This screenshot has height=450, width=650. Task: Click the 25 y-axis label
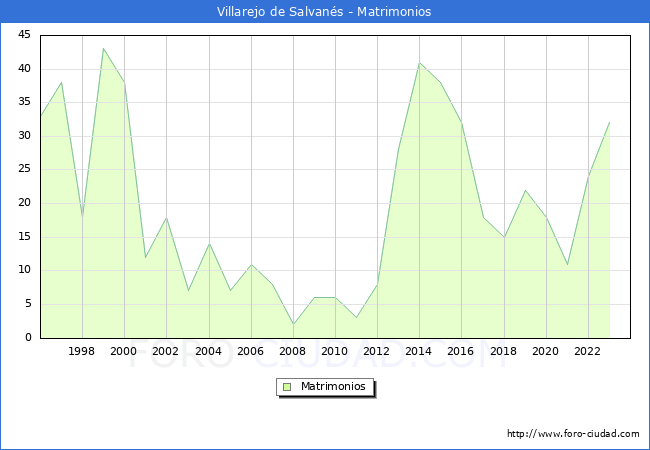pos(23,169)
